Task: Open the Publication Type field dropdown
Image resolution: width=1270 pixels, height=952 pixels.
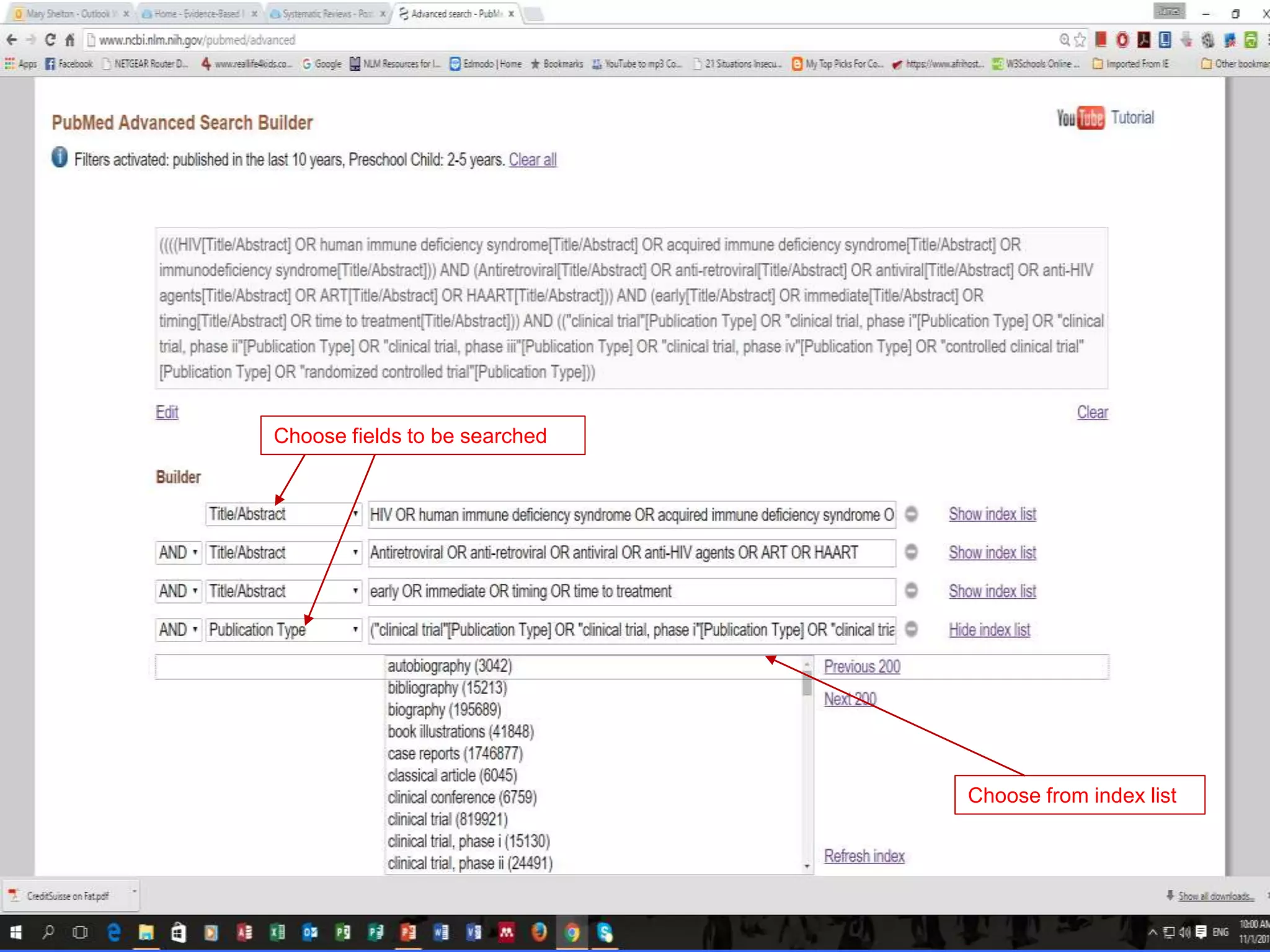Action: (x=283, y=630)
